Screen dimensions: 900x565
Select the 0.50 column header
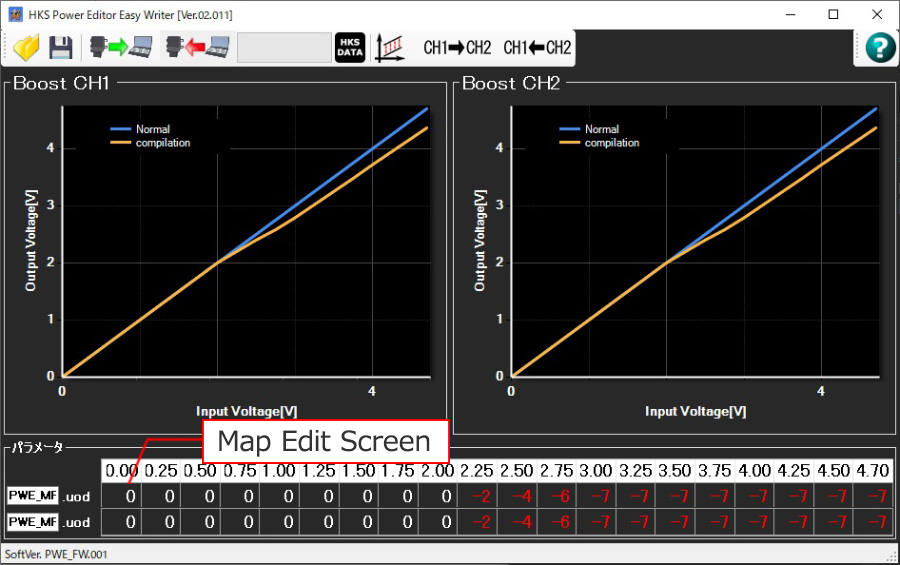tap(200, 471)
